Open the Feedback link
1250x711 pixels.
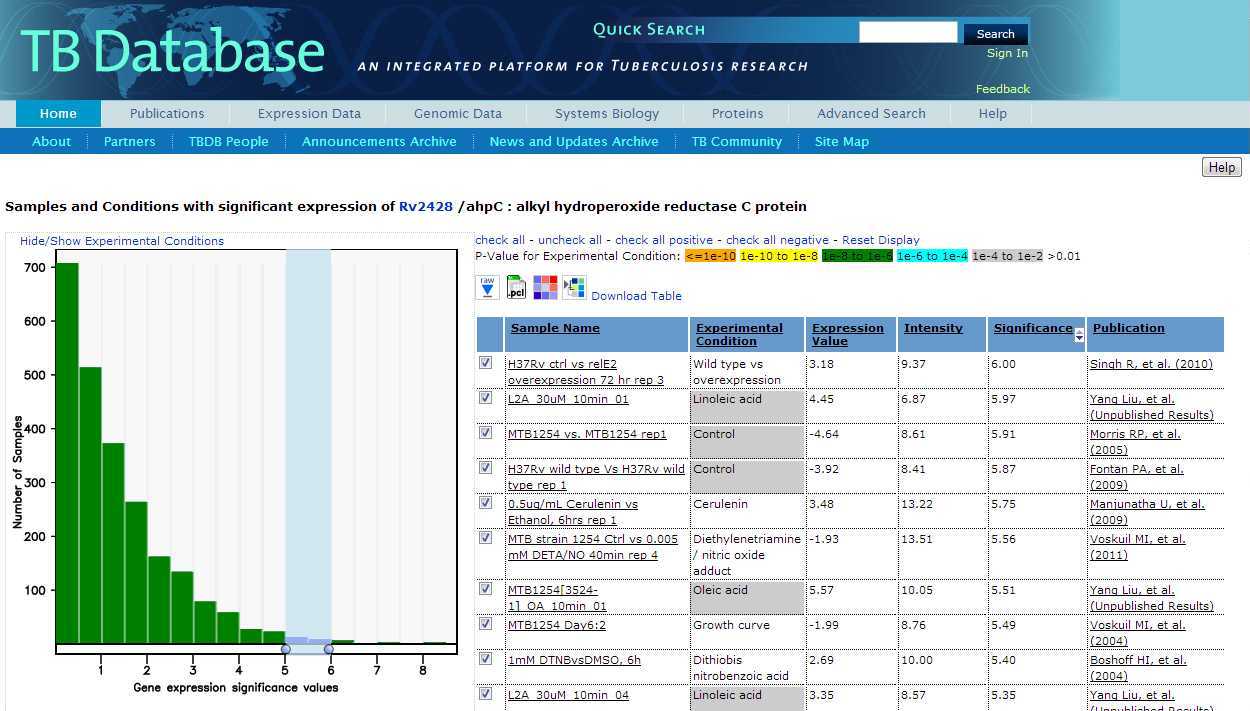point(1003,89)
